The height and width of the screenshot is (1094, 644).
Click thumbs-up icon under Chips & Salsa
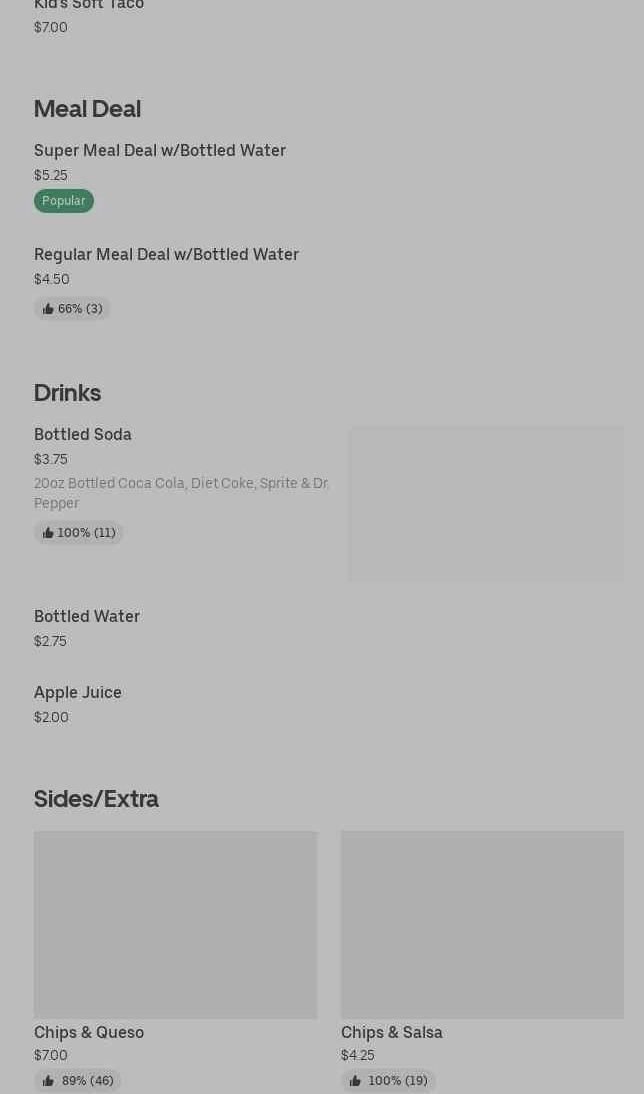(x=355, y=1081)
